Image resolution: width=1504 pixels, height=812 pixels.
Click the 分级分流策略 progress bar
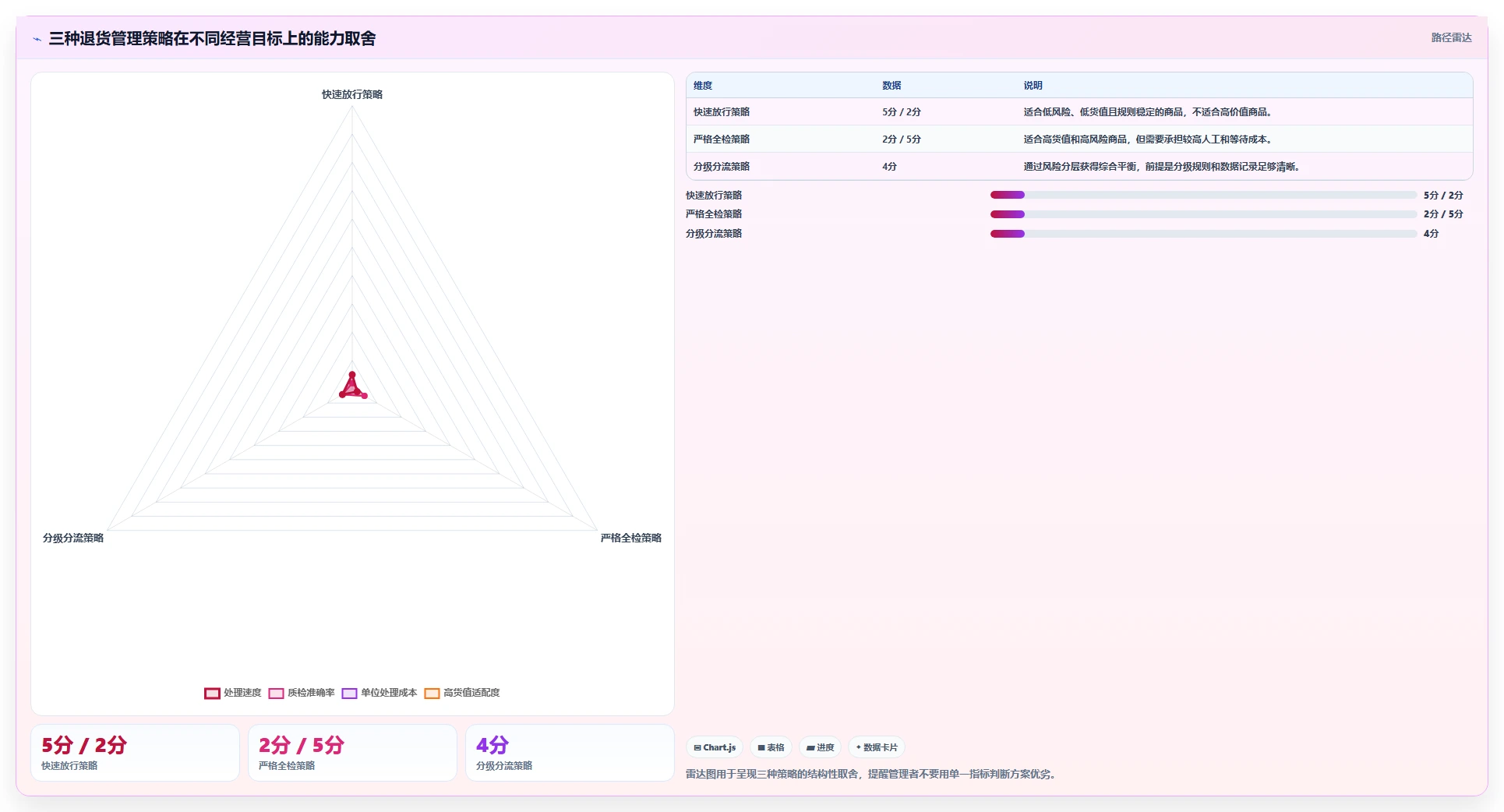tap(1203, 234)
